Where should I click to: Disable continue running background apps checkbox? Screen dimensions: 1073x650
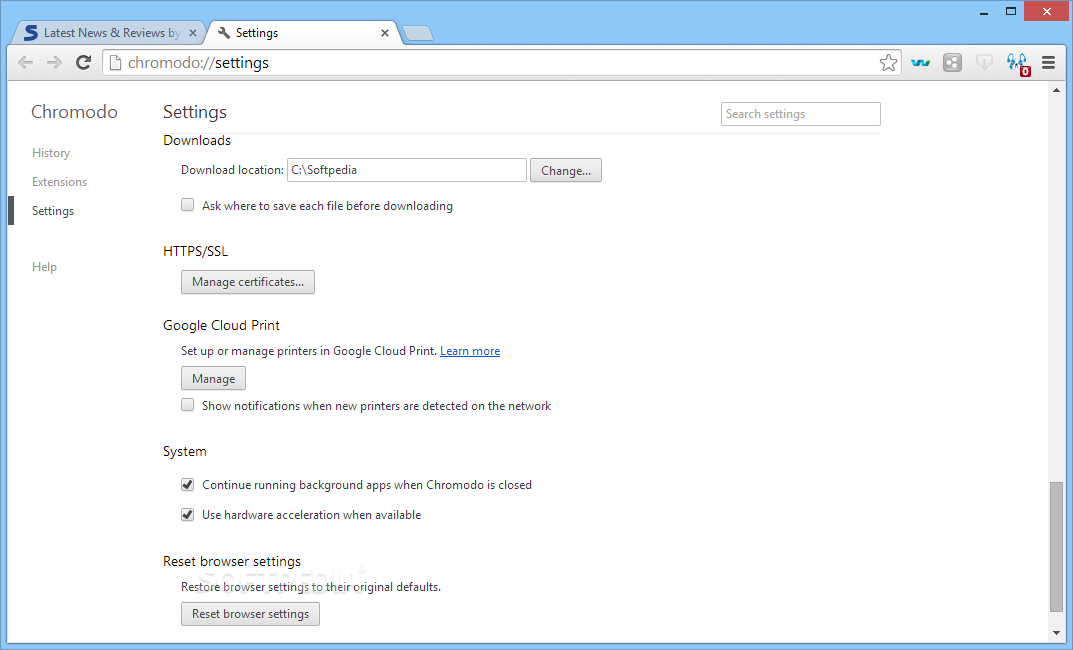click(188, 484)
